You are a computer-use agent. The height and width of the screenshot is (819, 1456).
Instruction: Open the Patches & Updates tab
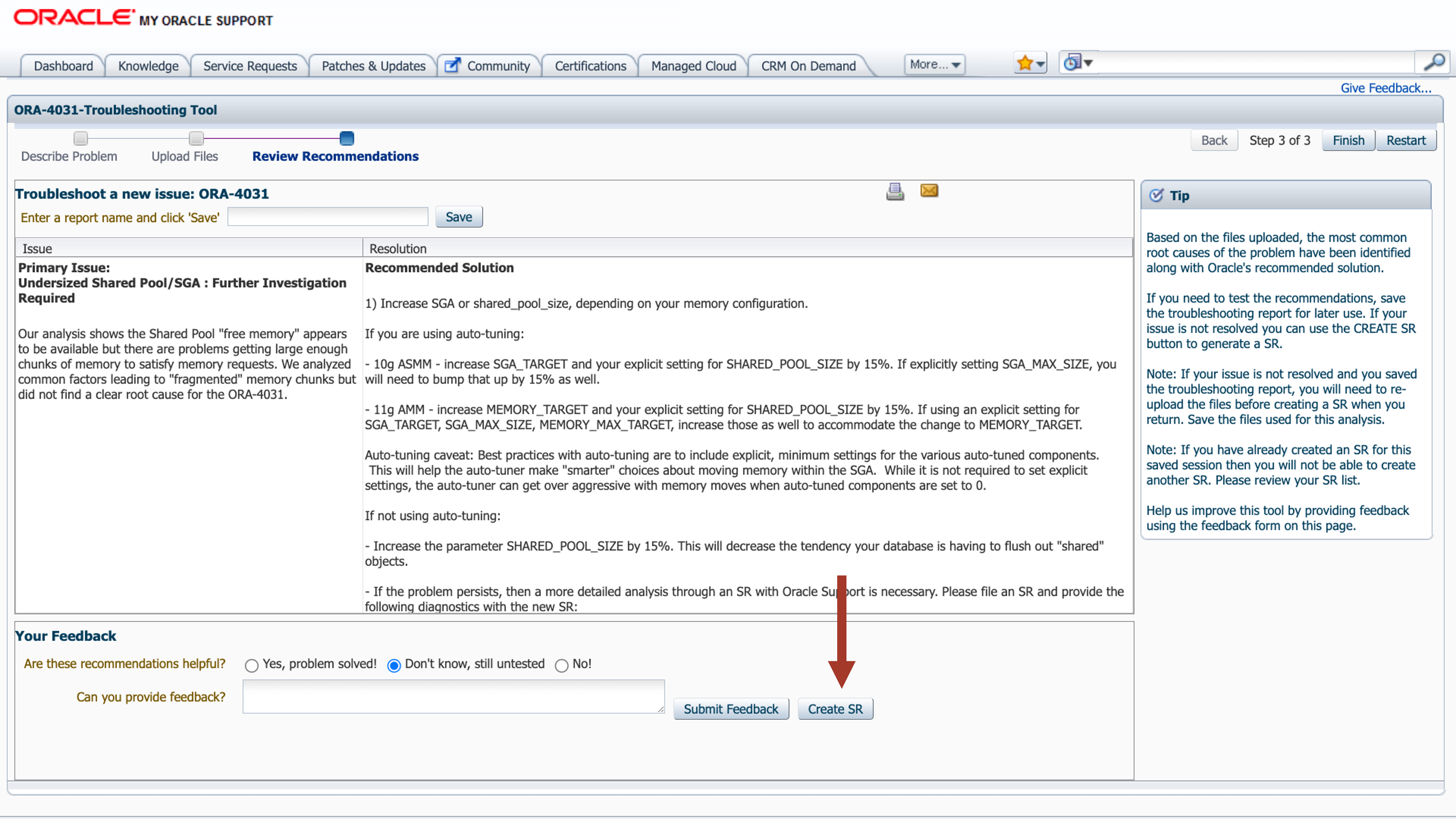373,66
